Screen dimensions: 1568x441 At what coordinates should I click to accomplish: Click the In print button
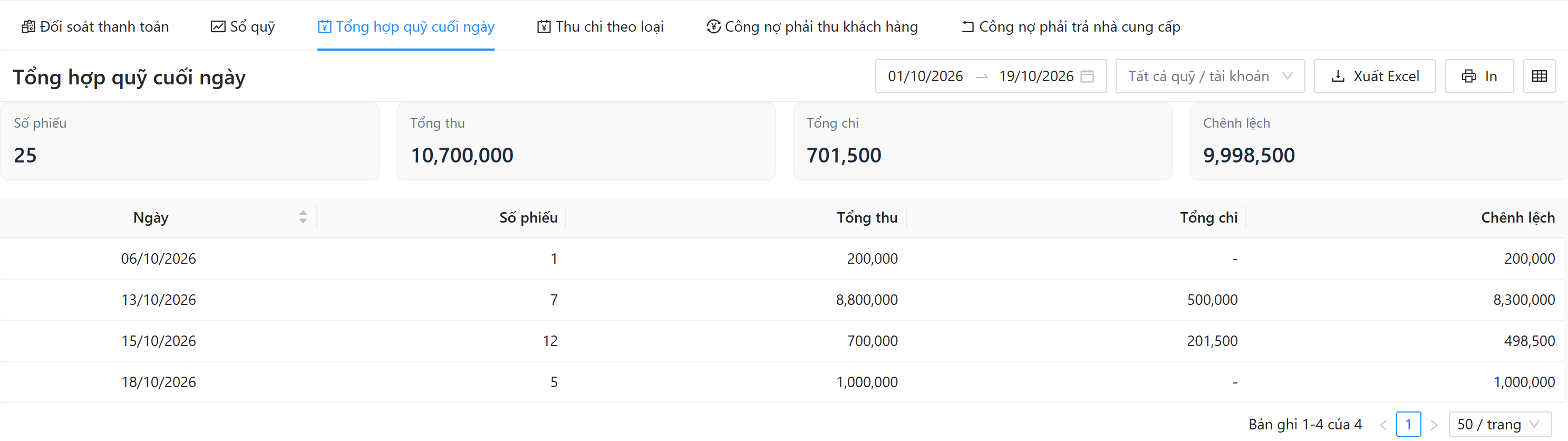[1479, 76]
